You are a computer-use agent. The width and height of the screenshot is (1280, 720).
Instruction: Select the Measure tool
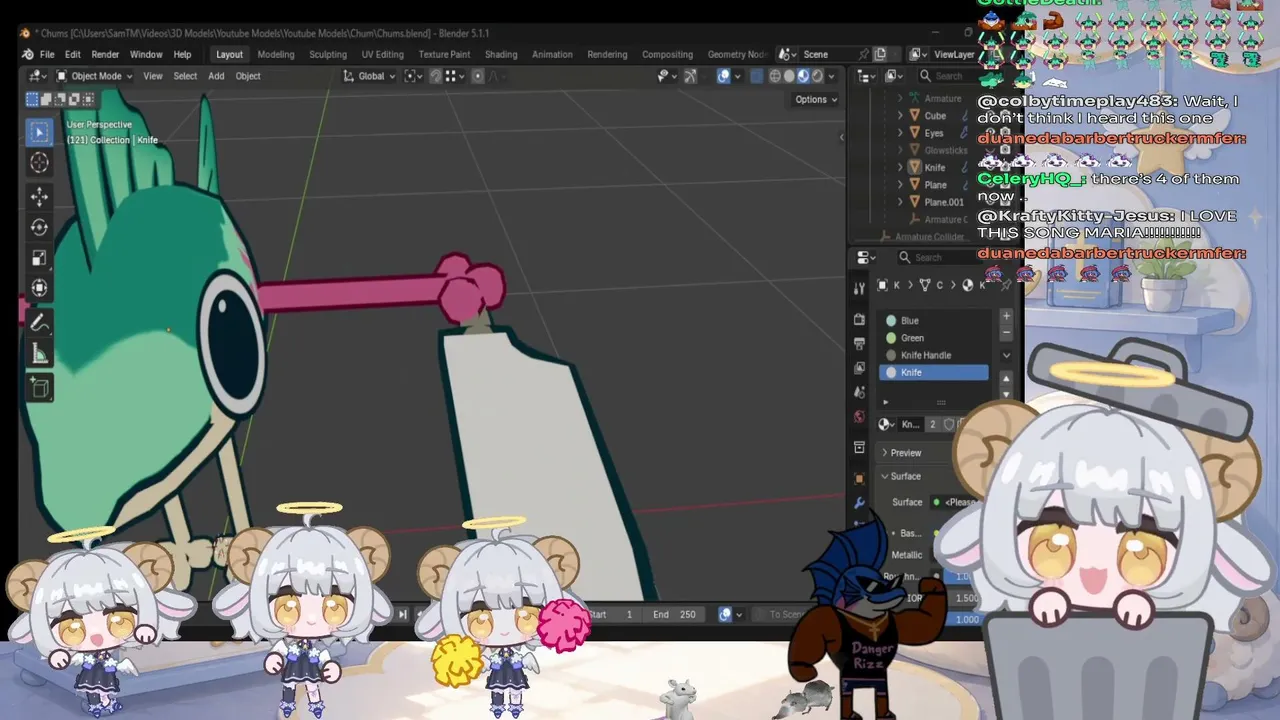pos(40,354)
